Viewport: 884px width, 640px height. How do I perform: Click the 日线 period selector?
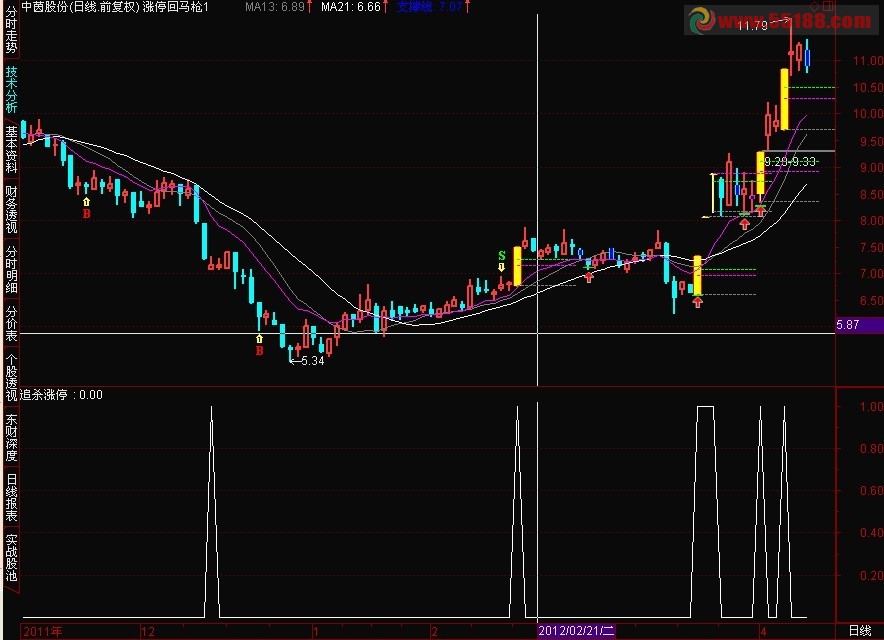860,631
